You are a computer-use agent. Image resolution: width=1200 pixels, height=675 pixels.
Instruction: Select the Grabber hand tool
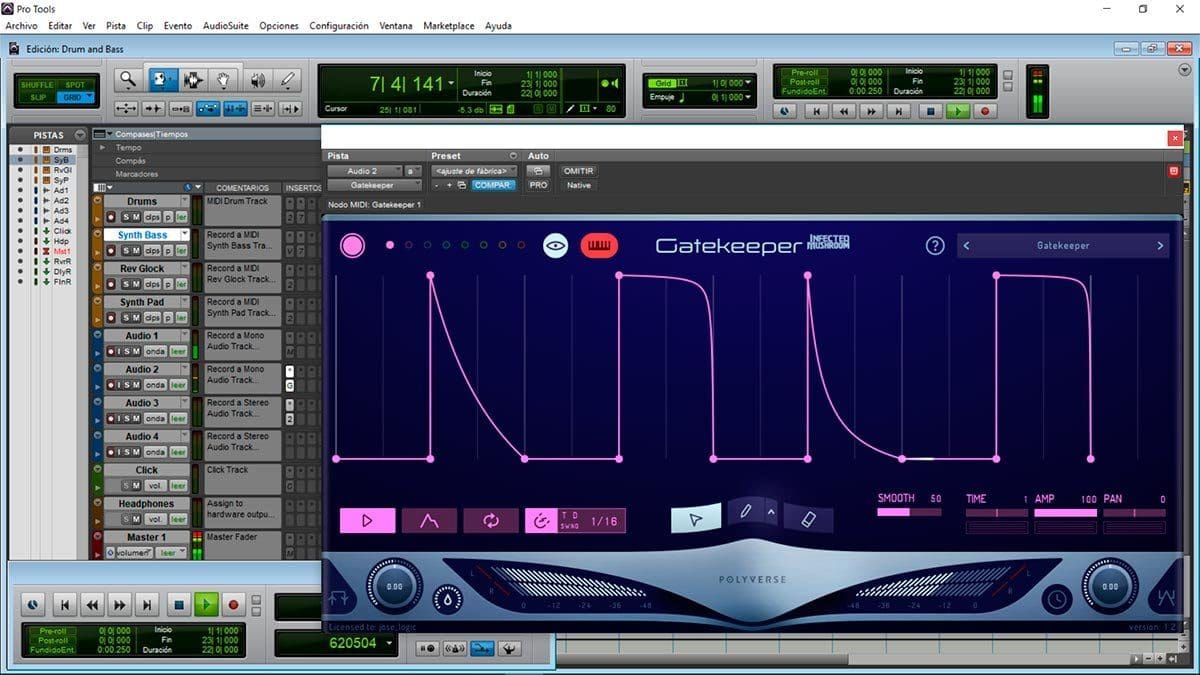tap(224, 81)
